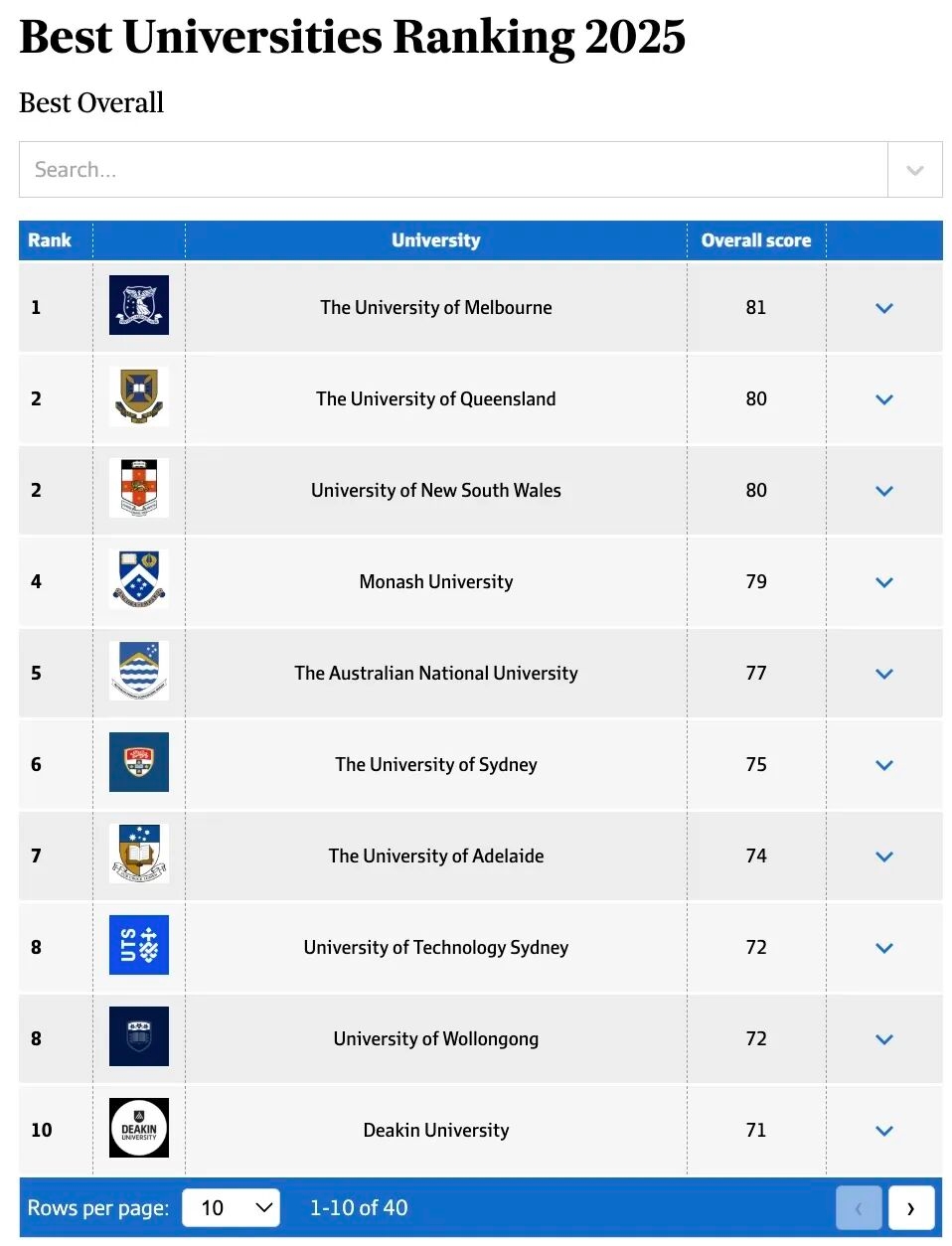Image resolution: width=952 pixels, height=1246 pixels.
Task: Sort by the Rank column header
Action: point(50,240)
